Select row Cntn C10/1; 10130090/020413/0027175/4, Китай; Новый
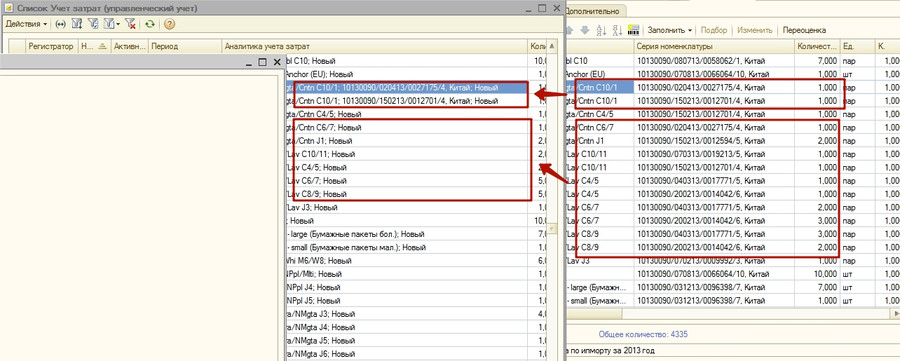Image resolution: width=900 pixels, height=361 pixels. pos(407,88)
